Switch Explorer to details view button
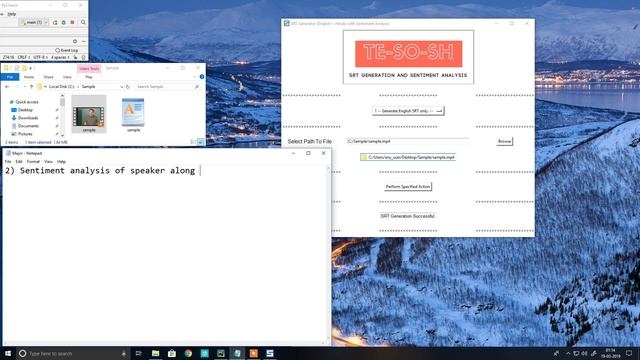The height and width of the screenshot is (360, 640). pyautogui.click(x=193, y=142)
